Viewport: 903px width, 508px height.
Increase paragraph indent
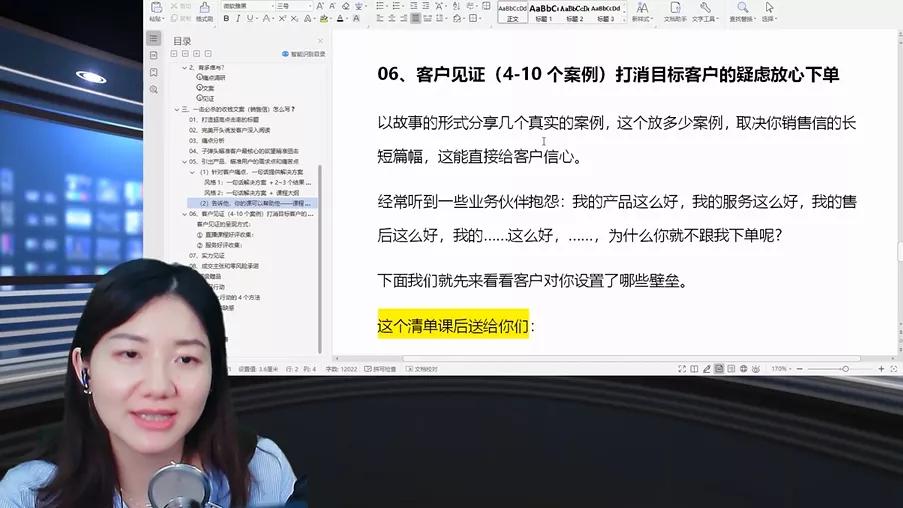click(x=426, y=6)
